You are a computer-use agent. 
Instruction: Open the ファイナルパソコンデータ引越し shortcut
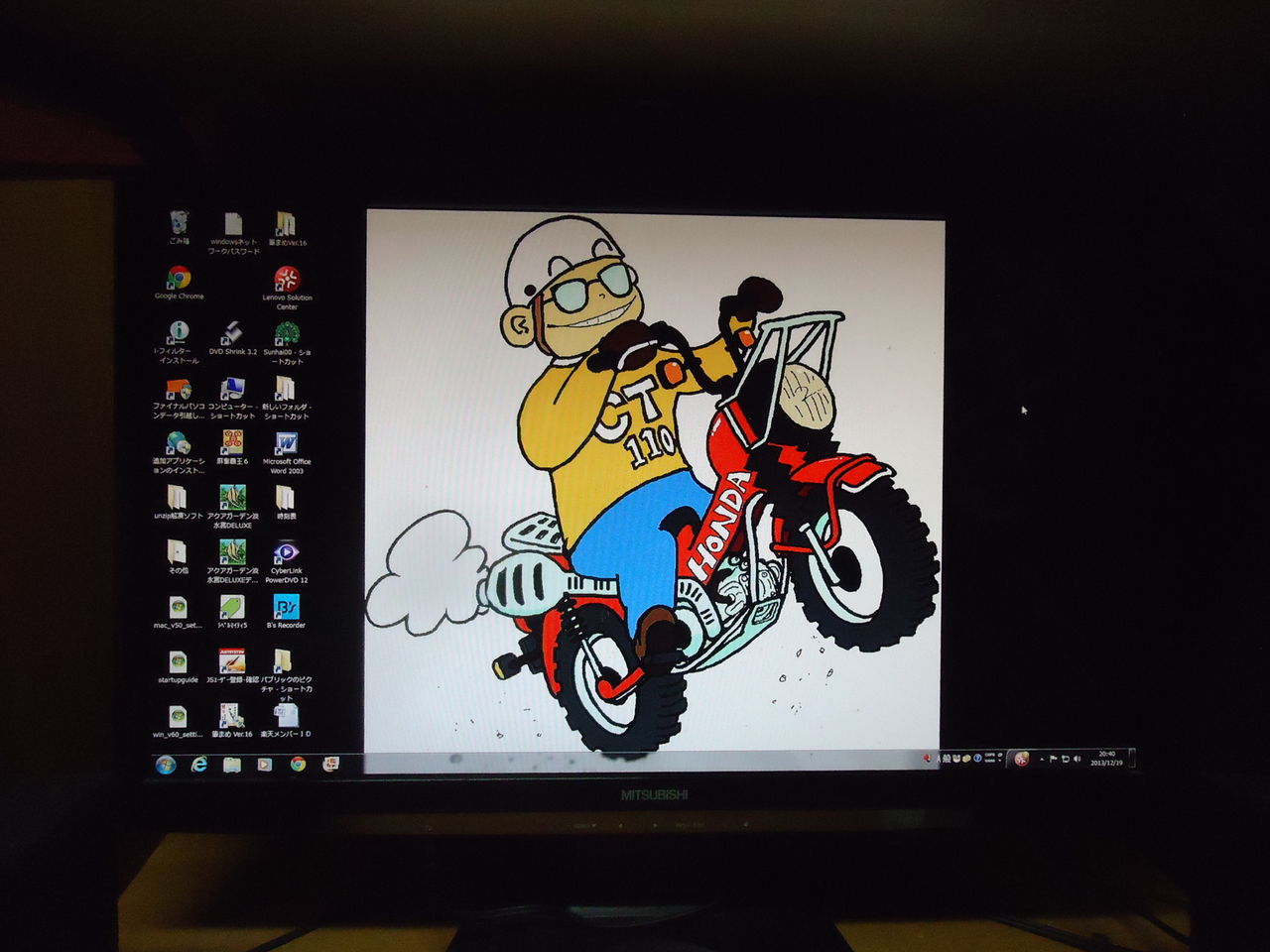pyautogui.click(x=179, y=398)
